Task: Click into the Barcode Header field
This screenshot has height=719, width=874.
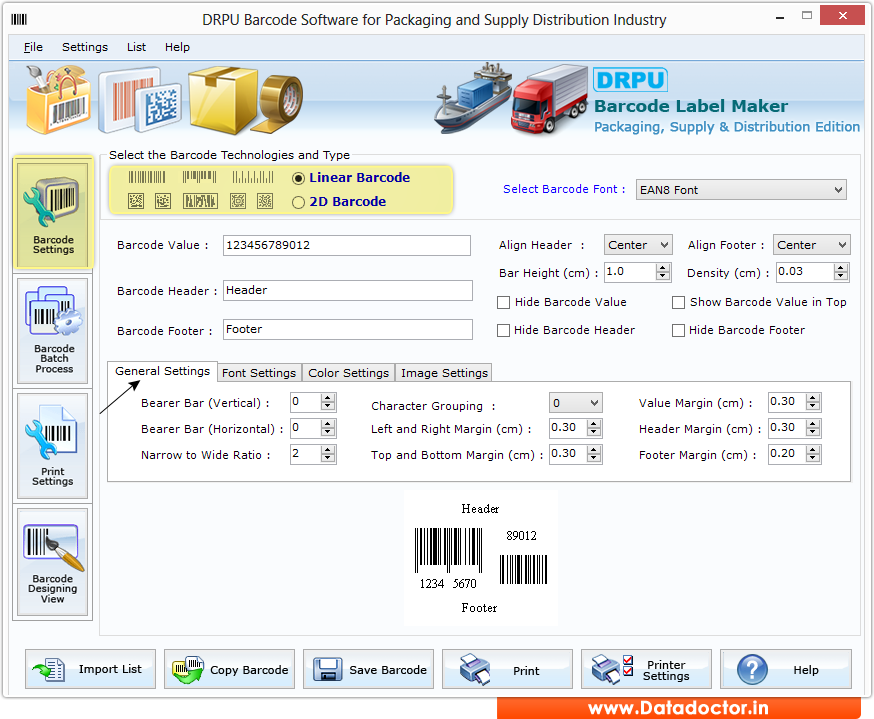Action: point(348,290)
